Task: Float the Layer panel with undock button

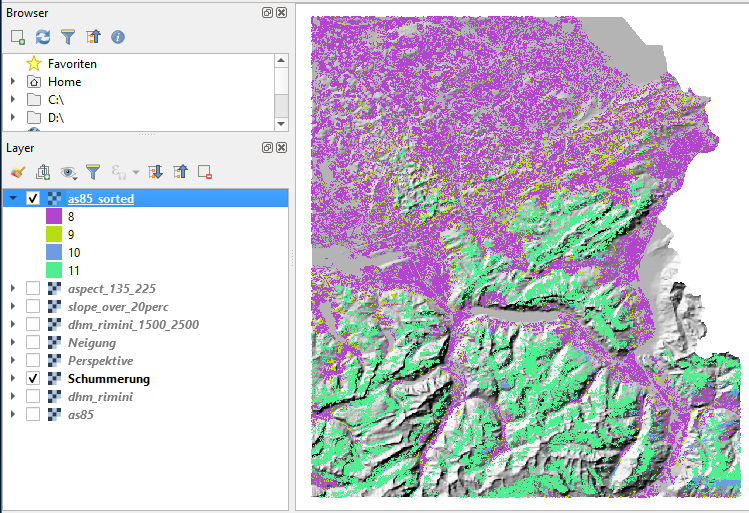Action: coord(267,147)
